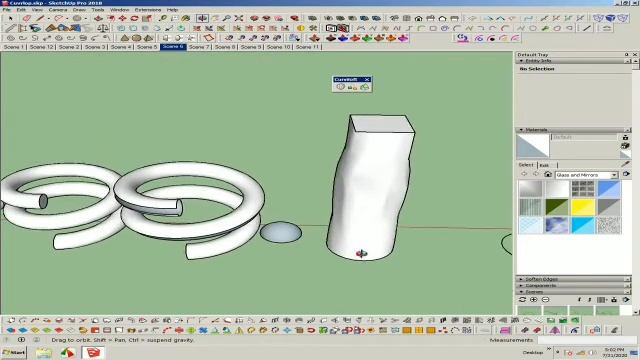The image size is (640, 360).
Task: Open Materials details arrow menu
Action: coord(626,174)
